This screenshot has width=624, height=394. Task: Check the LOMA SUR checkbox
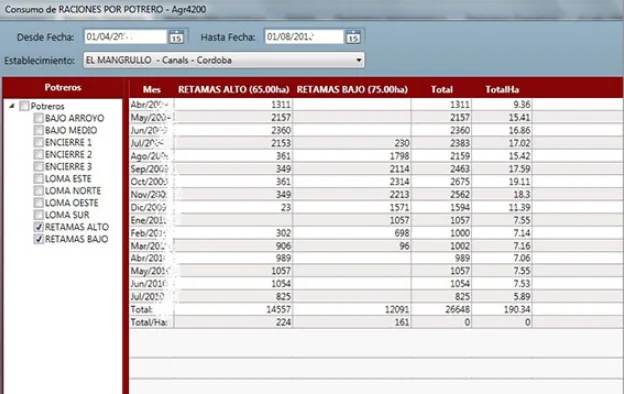tap(39, 215)
